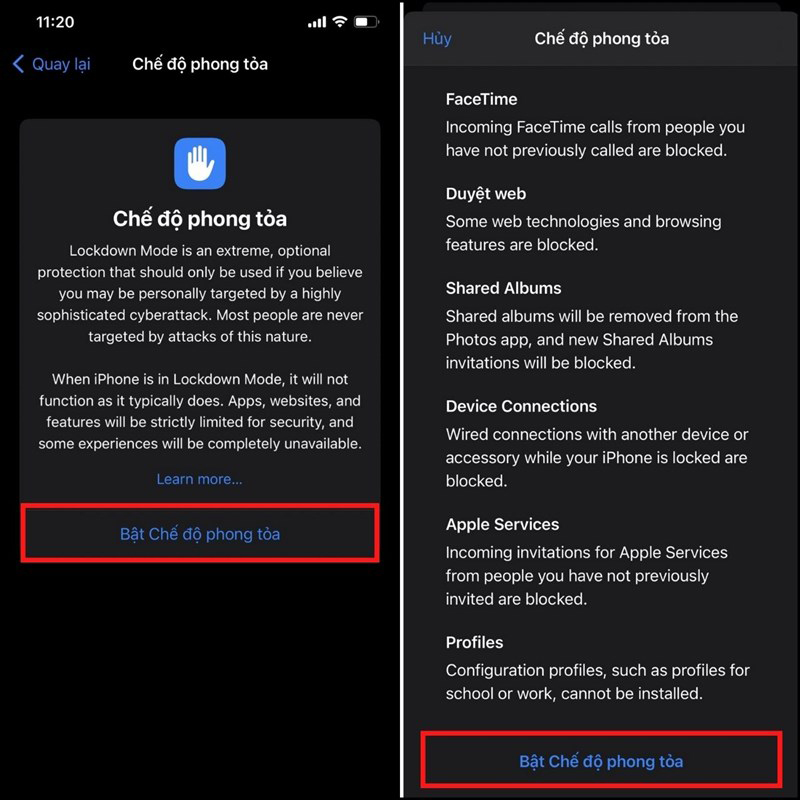This screenshot has height=800, width=800.
Task: Tap the 11:20 clock in status bar
Action: click(x=55, y=22)
